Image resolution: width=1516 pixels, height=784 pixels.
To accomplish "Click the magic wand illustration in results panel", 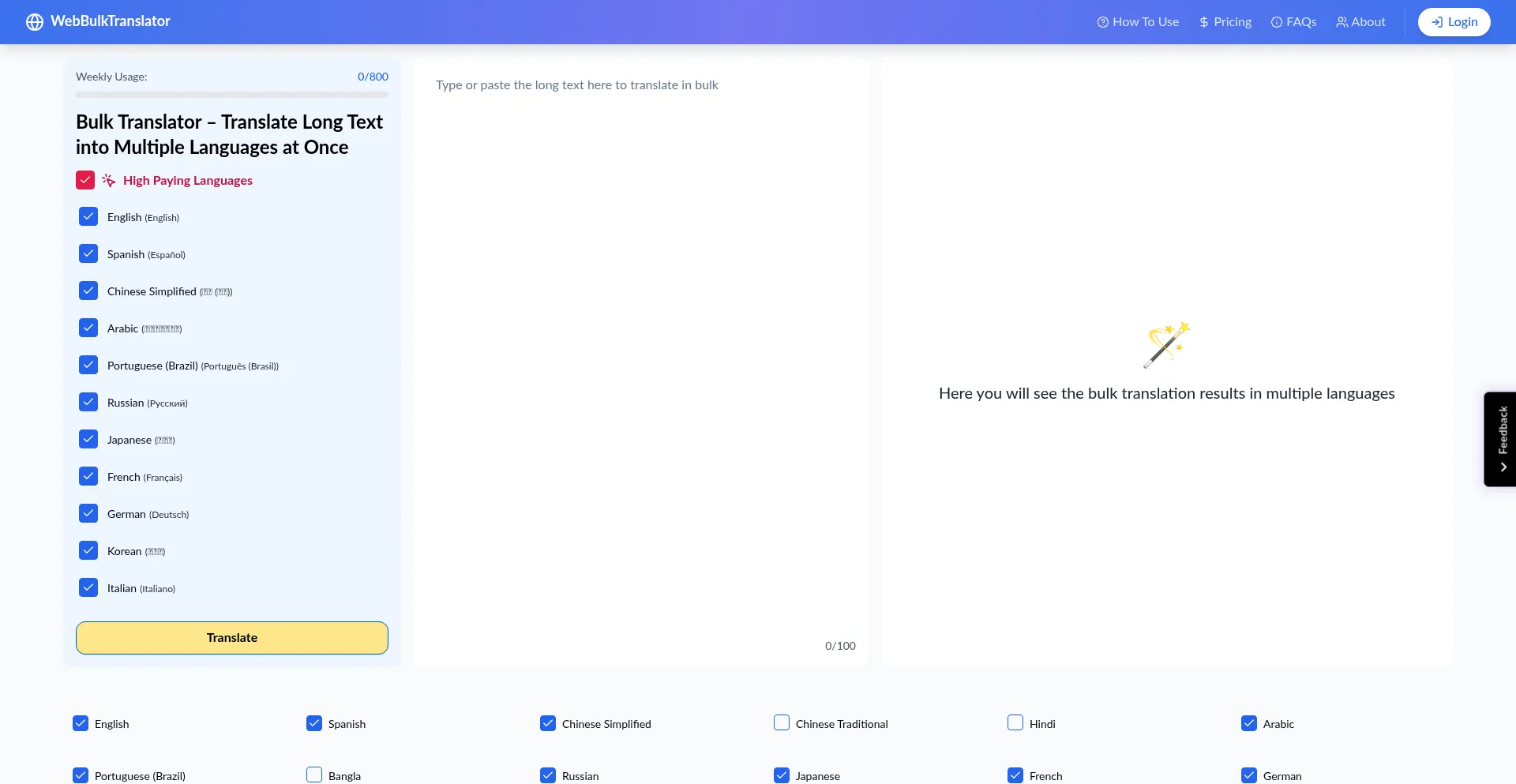I will click(1166, 345).
